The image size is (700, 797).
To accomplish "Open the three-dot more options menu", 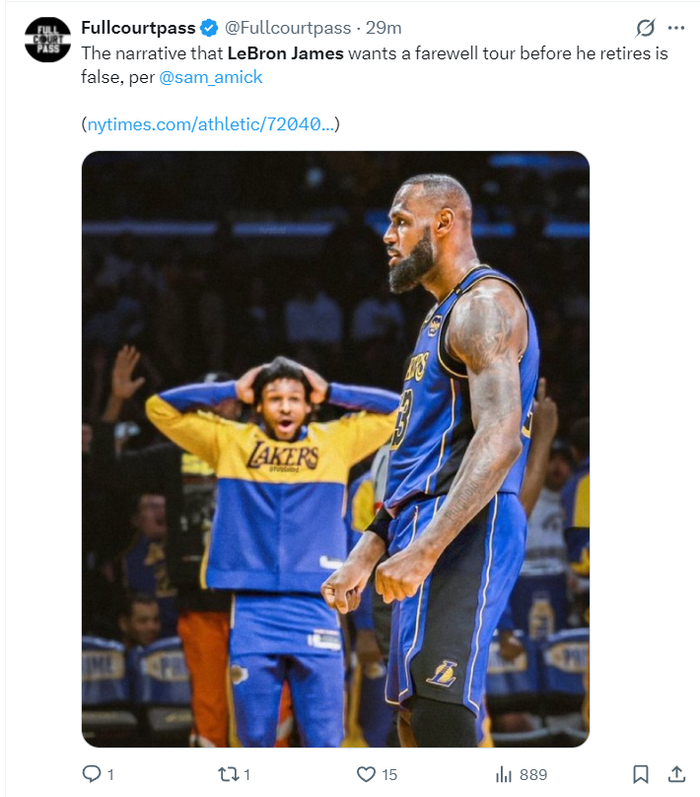I will tap(676, 28).
